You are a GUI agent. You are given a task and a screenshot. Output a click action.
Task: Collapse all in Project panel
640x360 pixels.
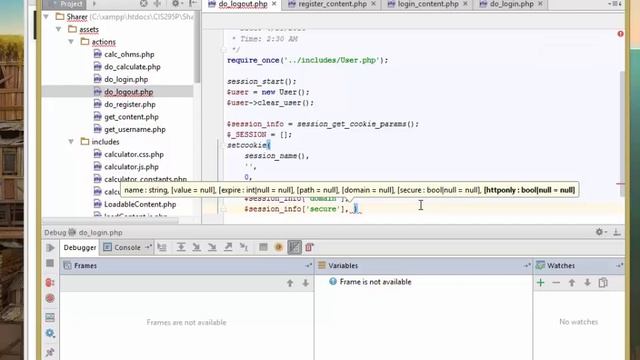157,4
